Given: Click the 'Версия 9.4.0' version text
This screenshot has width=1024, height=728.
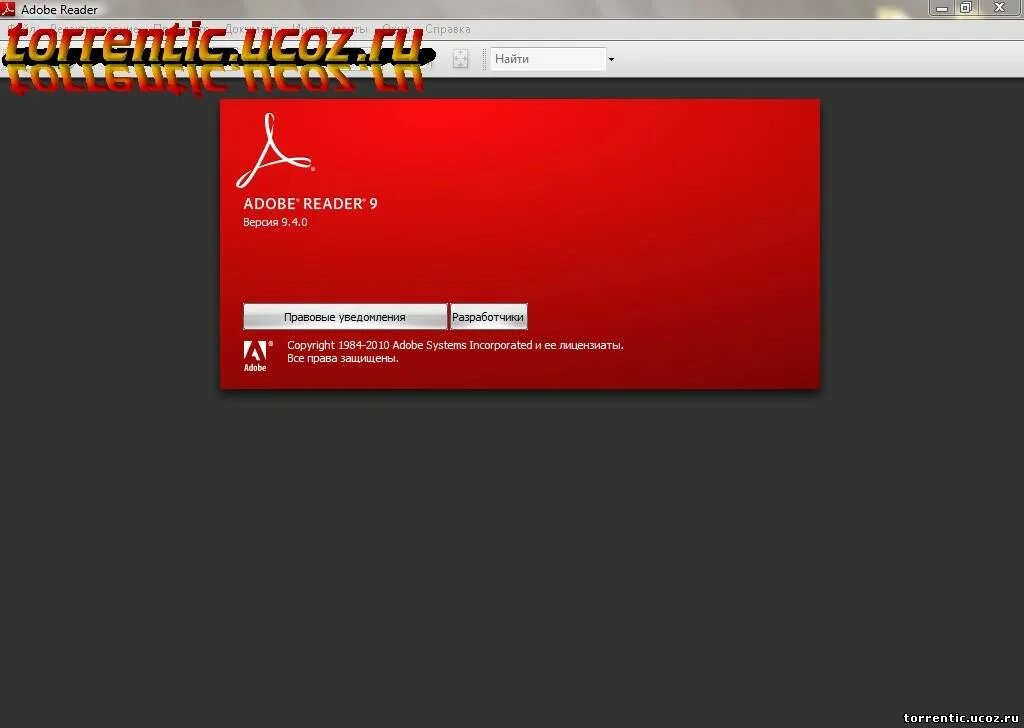Looking at the screenshot, I should (x=275, y=222).
